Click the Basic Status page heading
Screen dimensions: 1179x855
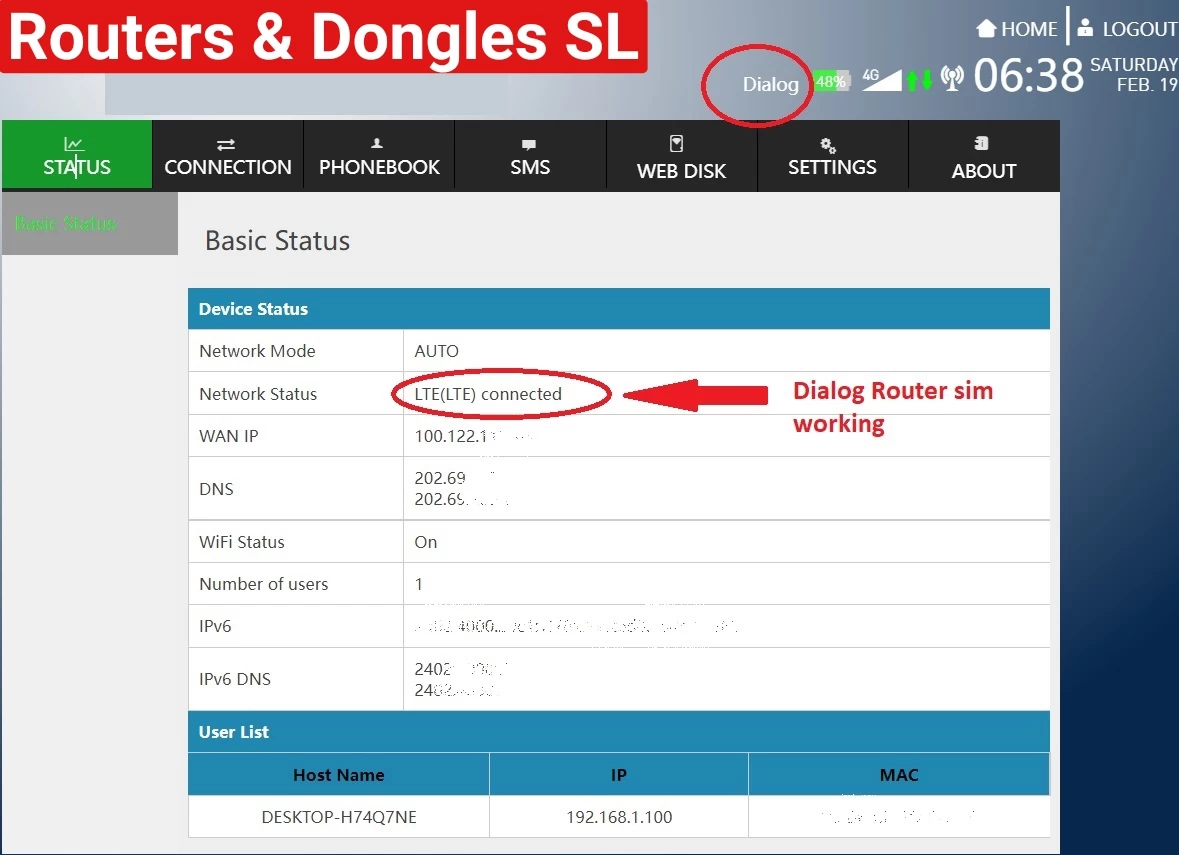click(x=277, y=241)
